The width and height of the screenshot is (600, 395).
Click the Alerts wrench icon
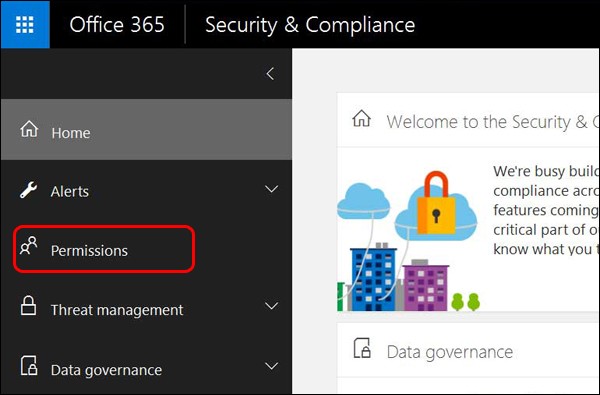click(x=29, y=190)
